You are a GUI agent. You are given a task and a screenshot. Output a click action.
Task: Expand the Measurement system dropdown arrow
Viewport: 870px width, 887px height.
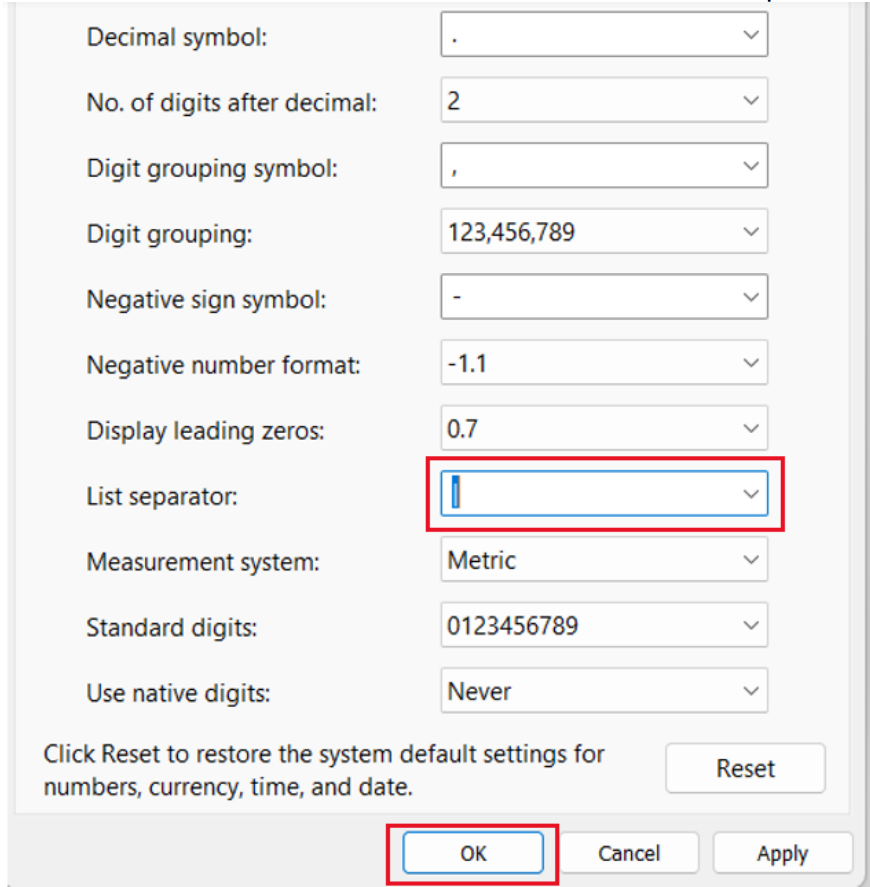(750, 560)
